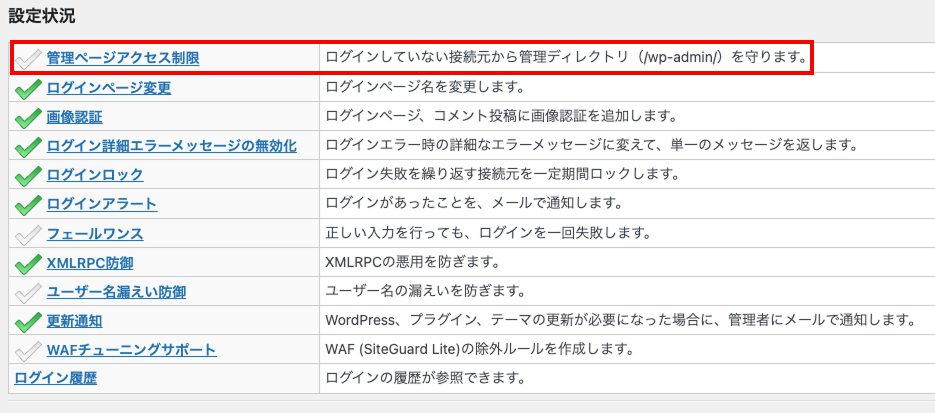The image size is (935, 413).
Task: Open the WAFチューニングサポート link
Action: (x=131, y=349)
